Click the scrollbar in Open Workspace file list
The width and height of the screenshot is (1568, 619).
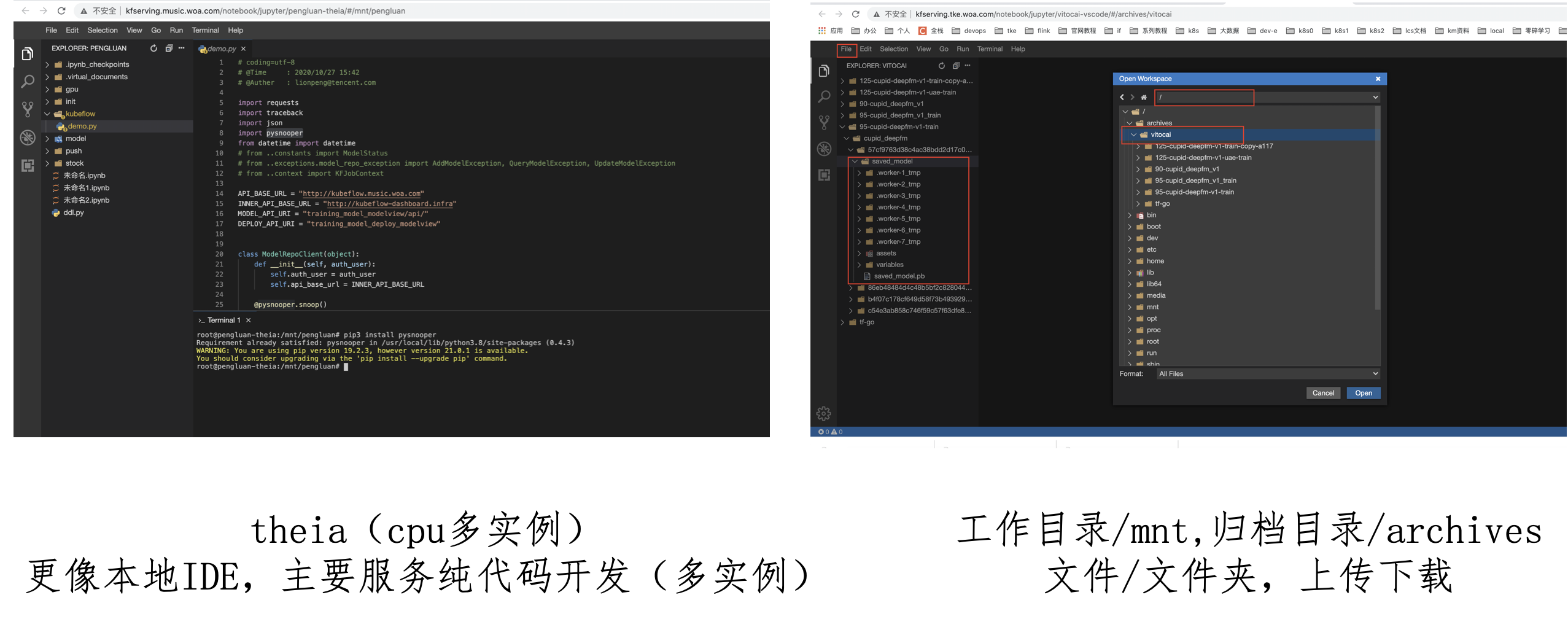tap(1378, 209)
